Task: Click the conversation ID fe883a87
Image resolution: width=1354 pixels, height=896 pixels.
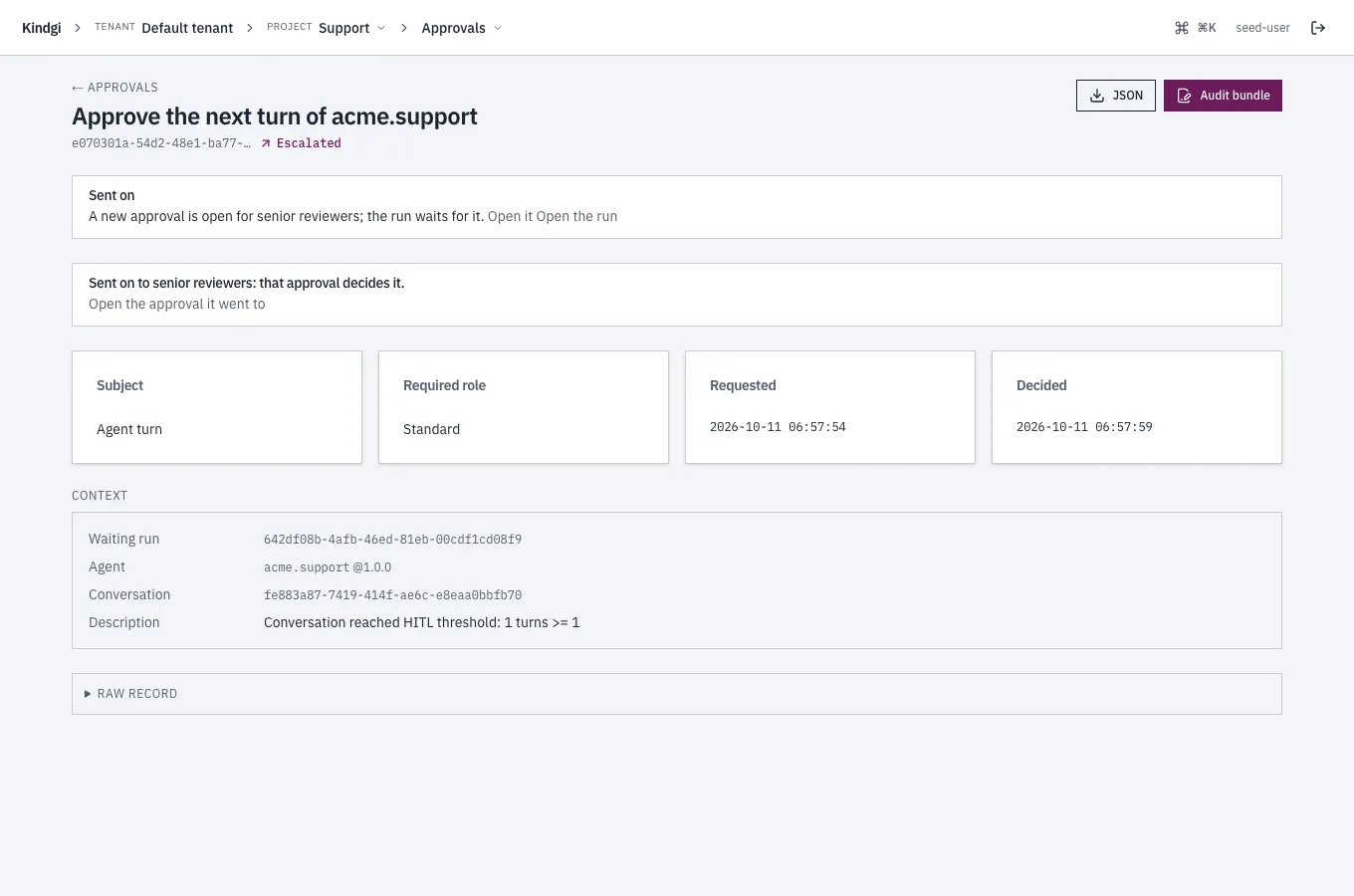Action: coord(392,595)
